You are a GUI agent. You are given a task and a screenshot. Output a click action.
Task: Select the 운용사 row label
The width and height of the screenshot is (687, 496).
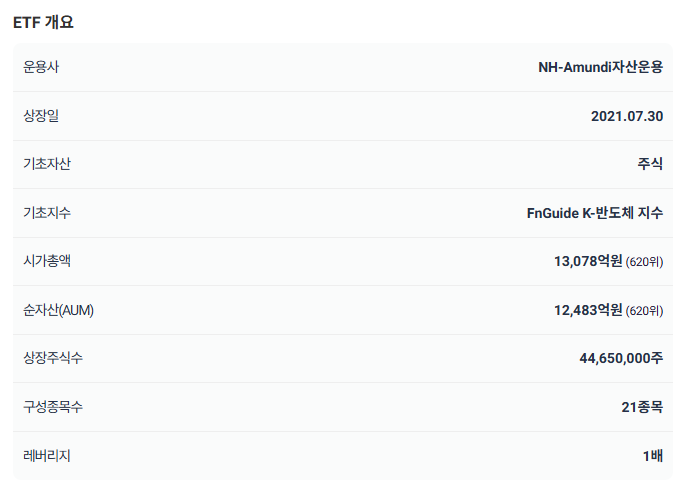41,67
